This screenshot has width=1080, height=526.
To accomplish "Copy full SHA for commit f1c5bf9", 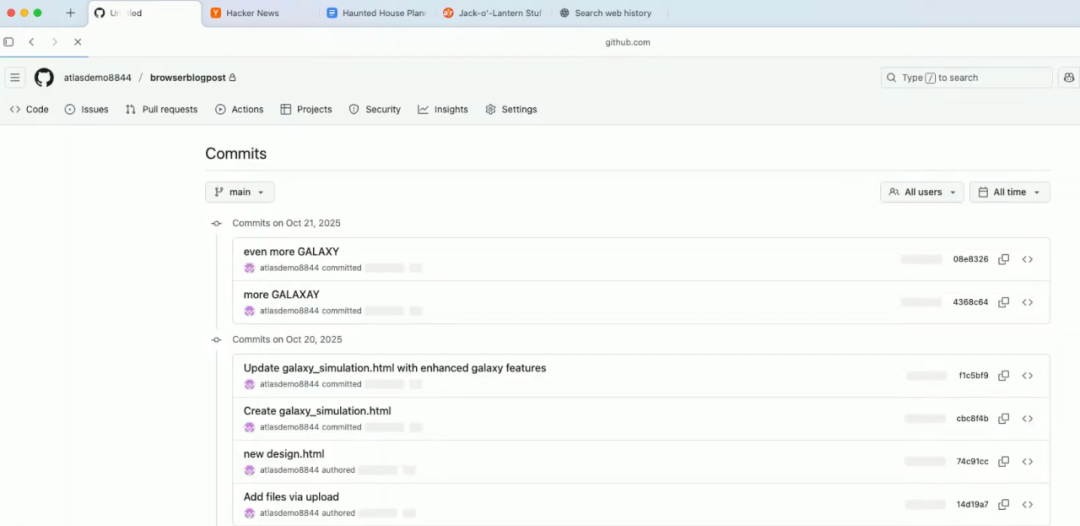I will 1003,376.
